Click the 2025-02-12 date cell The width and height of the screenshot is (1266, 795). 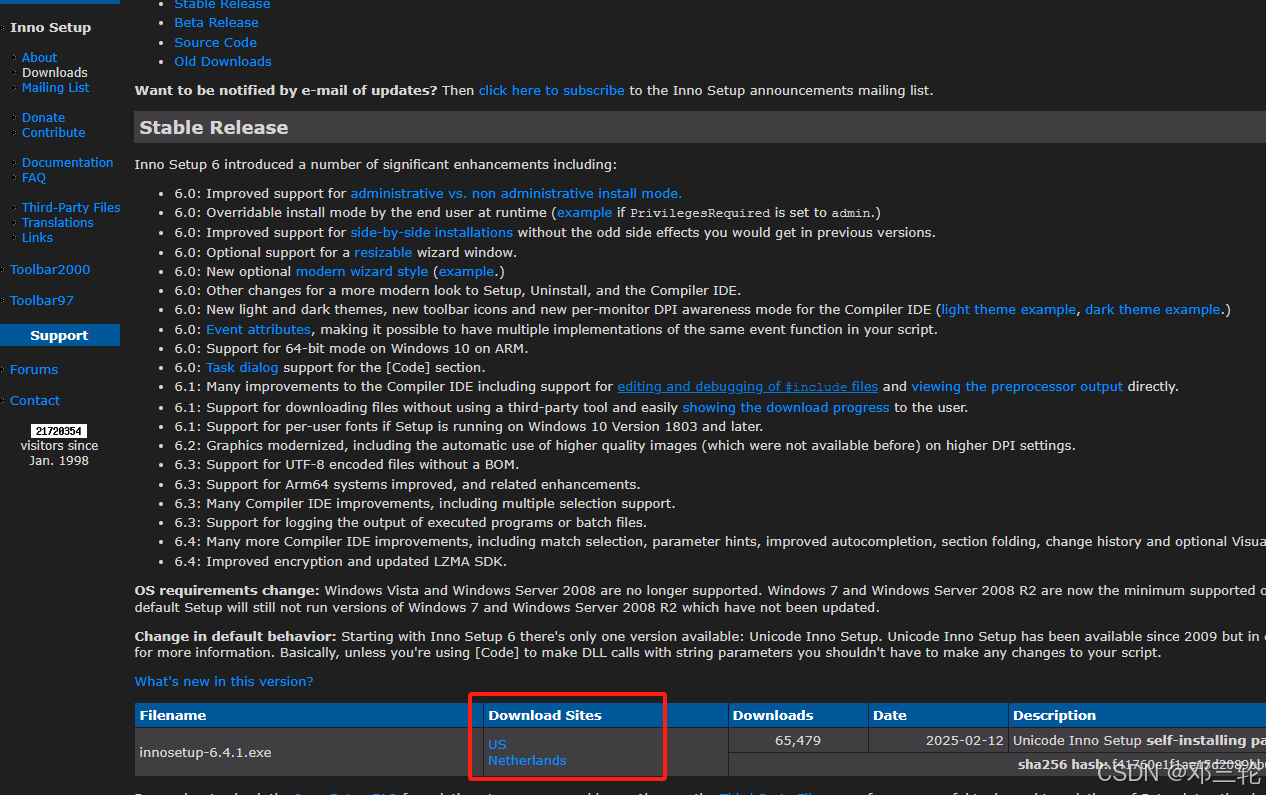coord(938,740)
